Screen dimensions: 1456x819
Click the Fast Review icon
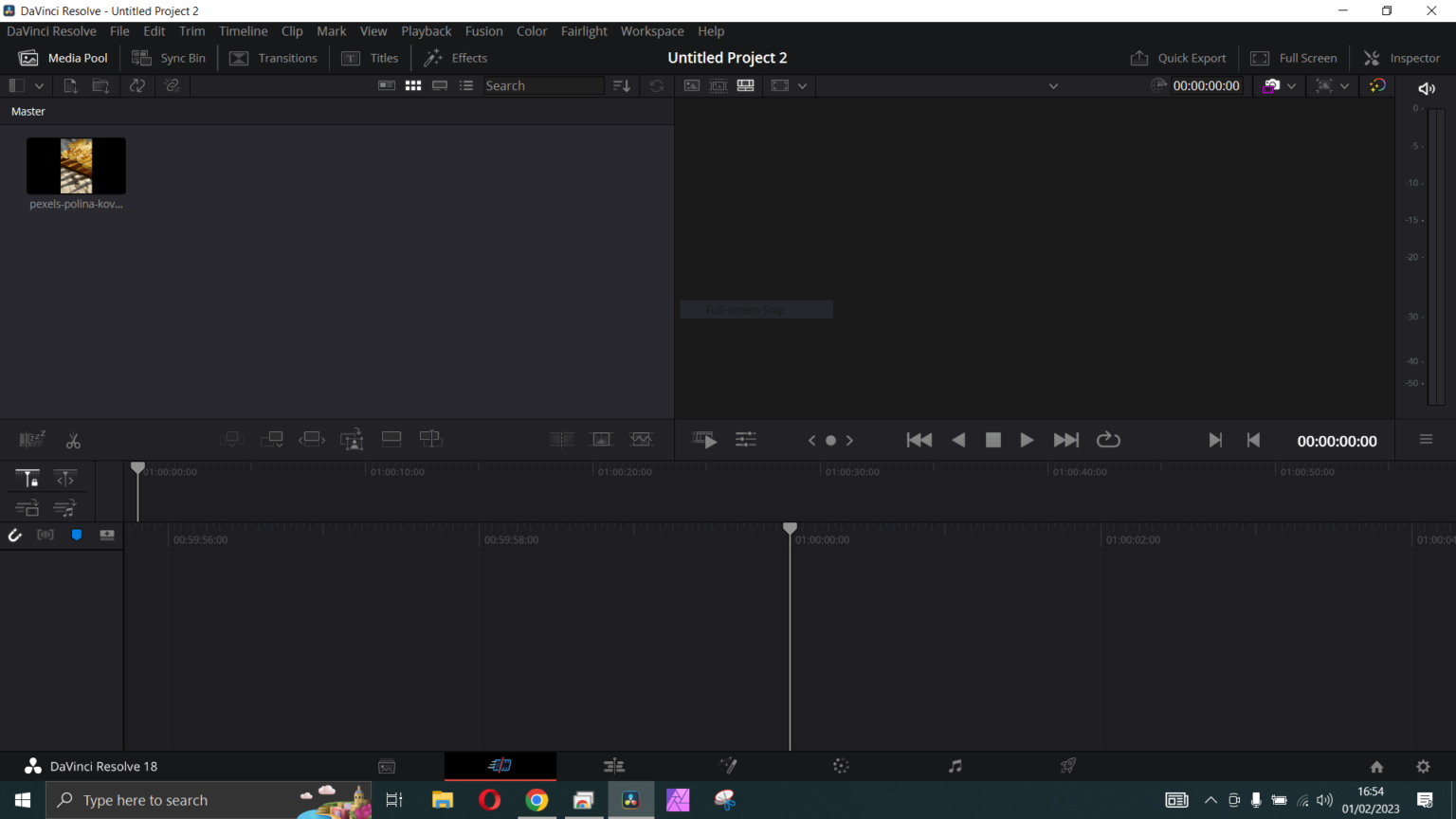pyautogui.click(x=704, y=440)
